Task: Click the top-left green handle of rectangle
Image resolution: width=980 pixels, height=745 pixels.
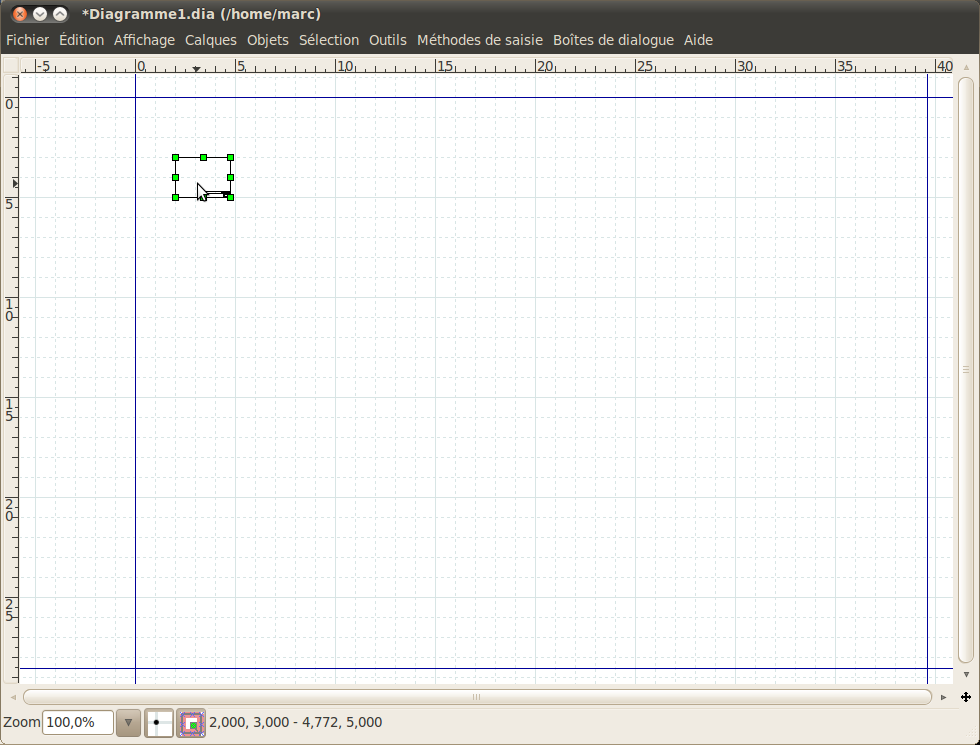Action: pyautogui.click(x=175, y=157)
